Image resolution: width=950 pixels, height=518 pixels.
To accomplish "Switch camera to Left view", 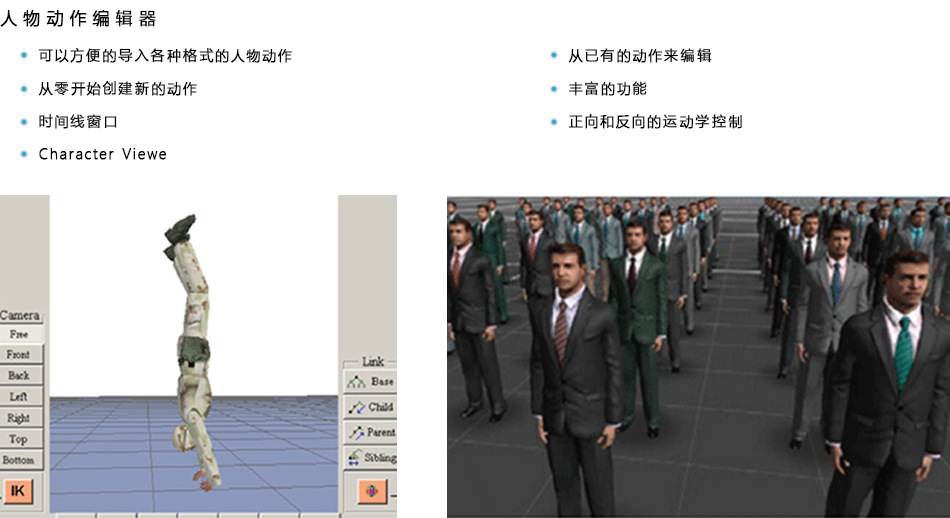I will coord(20,397).
